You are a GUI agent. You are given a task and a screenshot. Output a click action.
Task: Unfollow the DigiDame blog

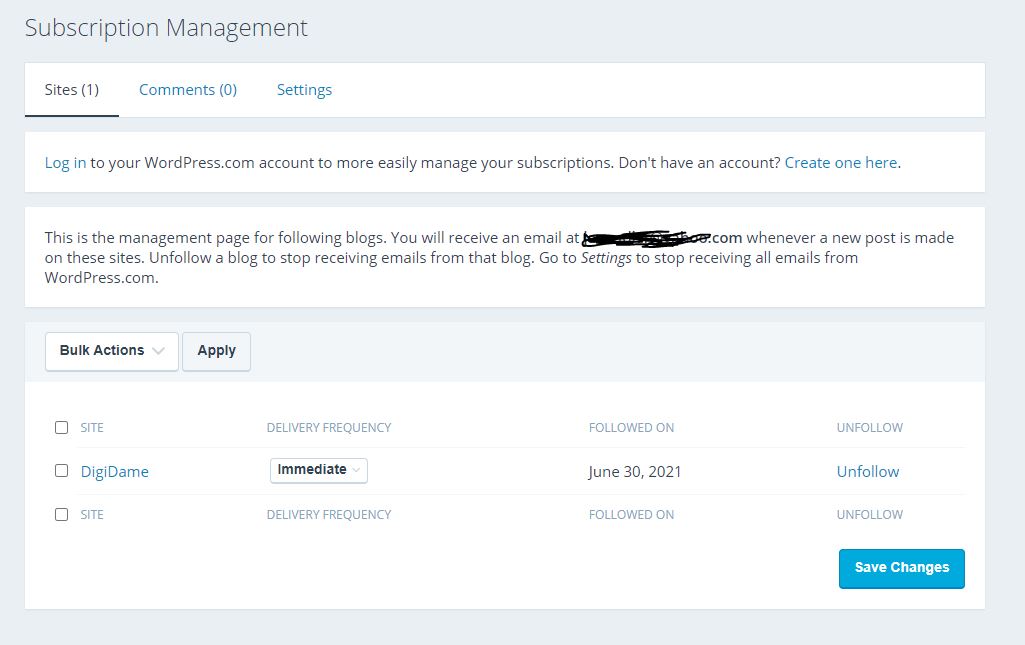pos(867,472)
